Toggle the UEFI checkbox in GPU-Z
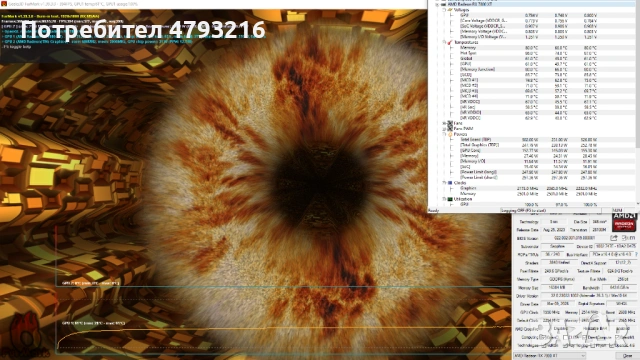640x360 pixels. tap(624, 238)
